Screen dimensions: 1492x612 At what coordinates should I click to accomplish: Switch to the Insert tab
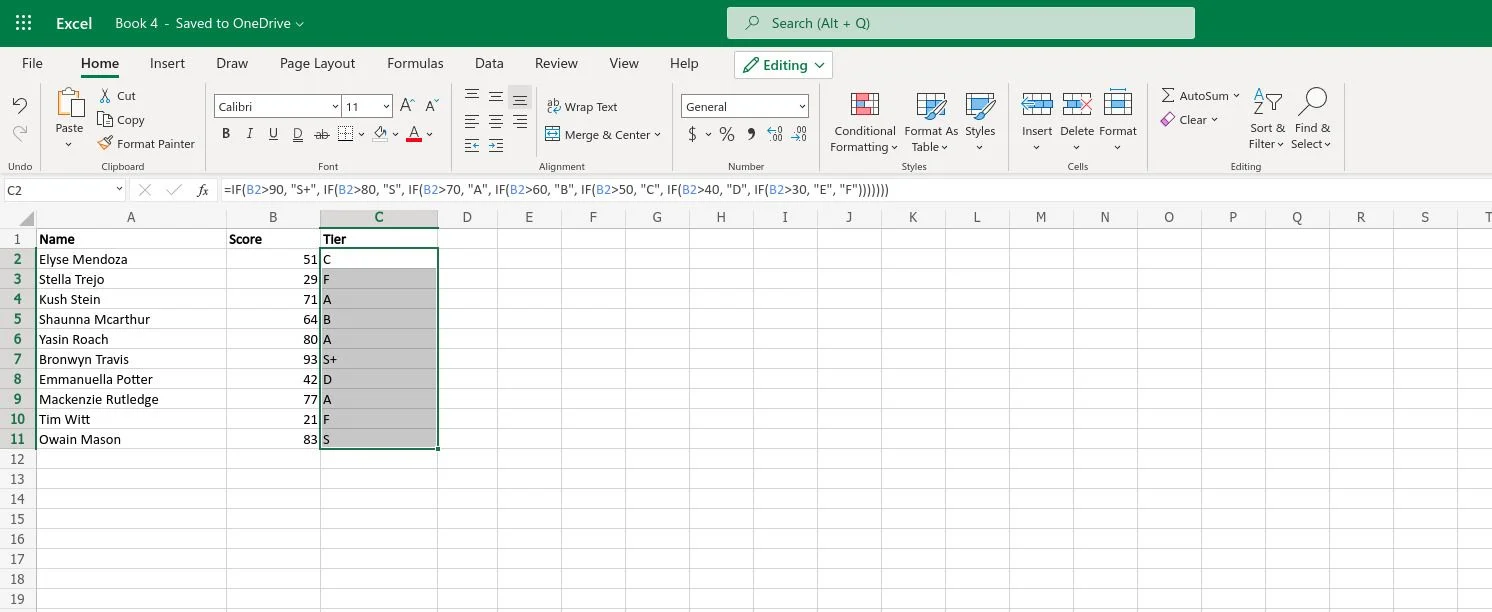point(167,63)
